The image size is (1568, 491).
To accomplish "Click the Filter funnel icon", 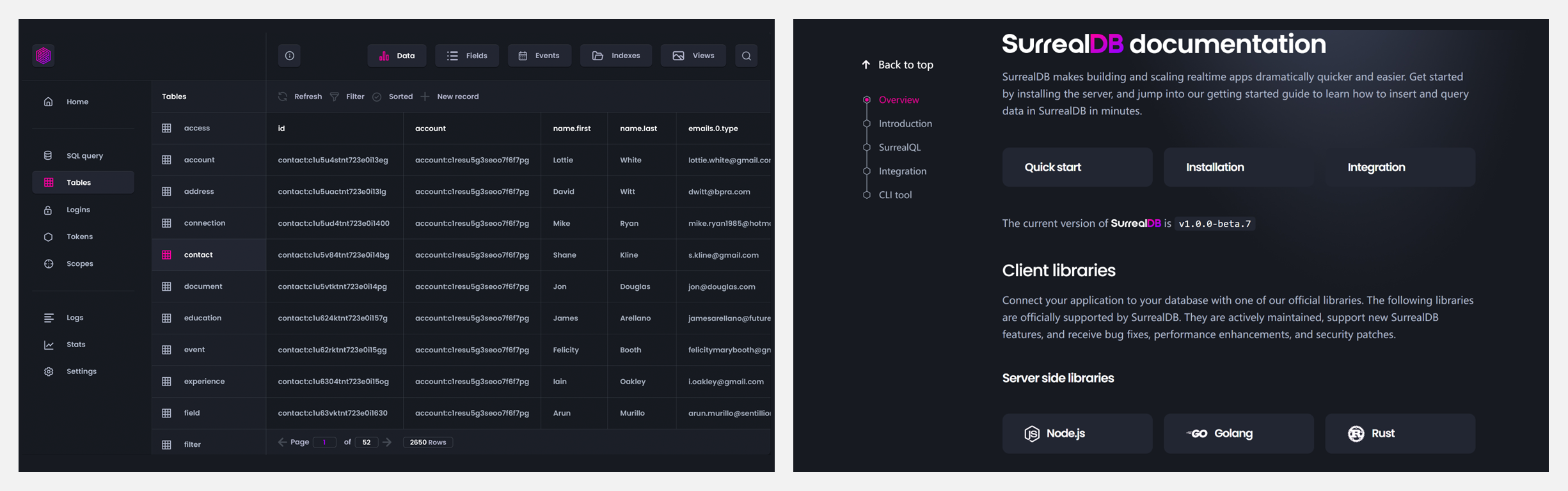I will 335,97.
